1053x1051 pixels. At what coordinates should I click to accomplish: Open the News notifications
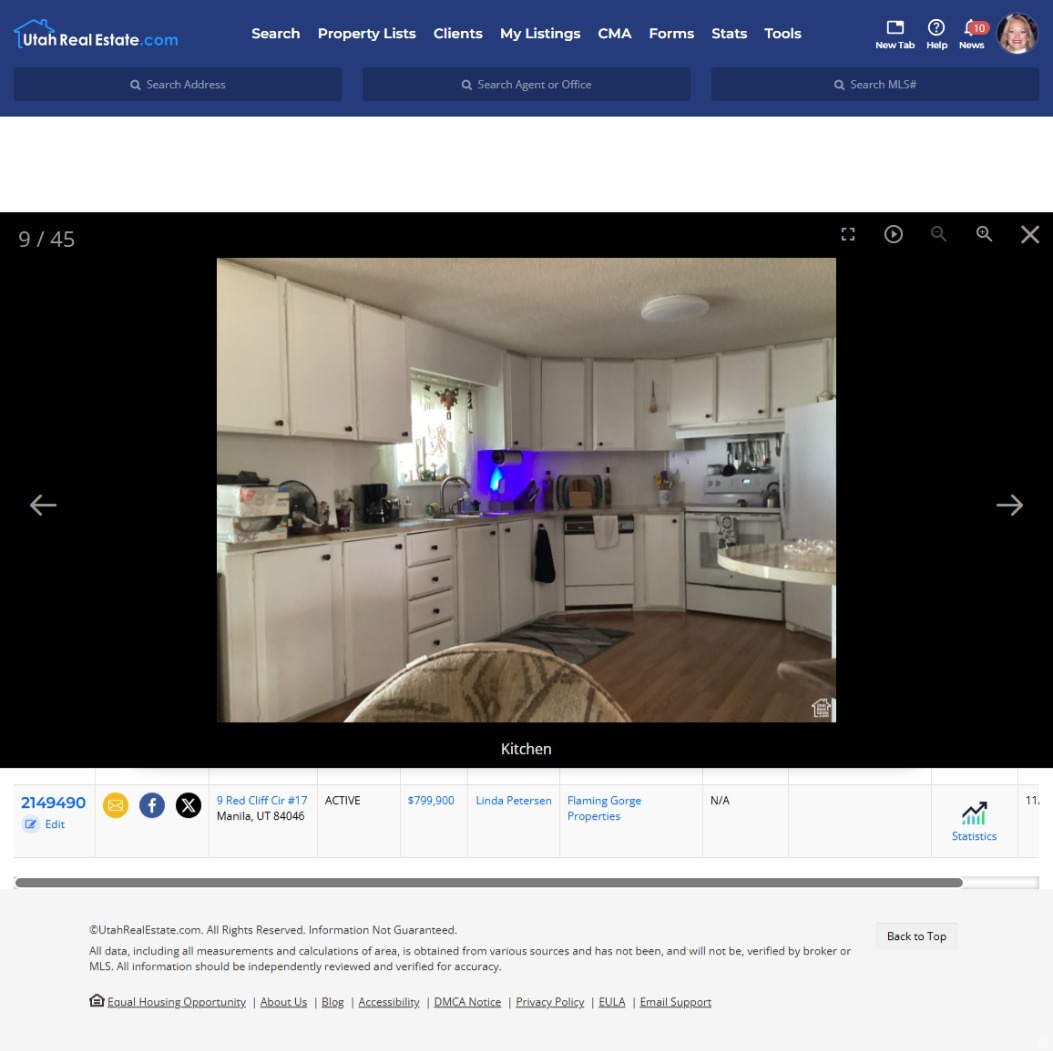coord(972,33)
